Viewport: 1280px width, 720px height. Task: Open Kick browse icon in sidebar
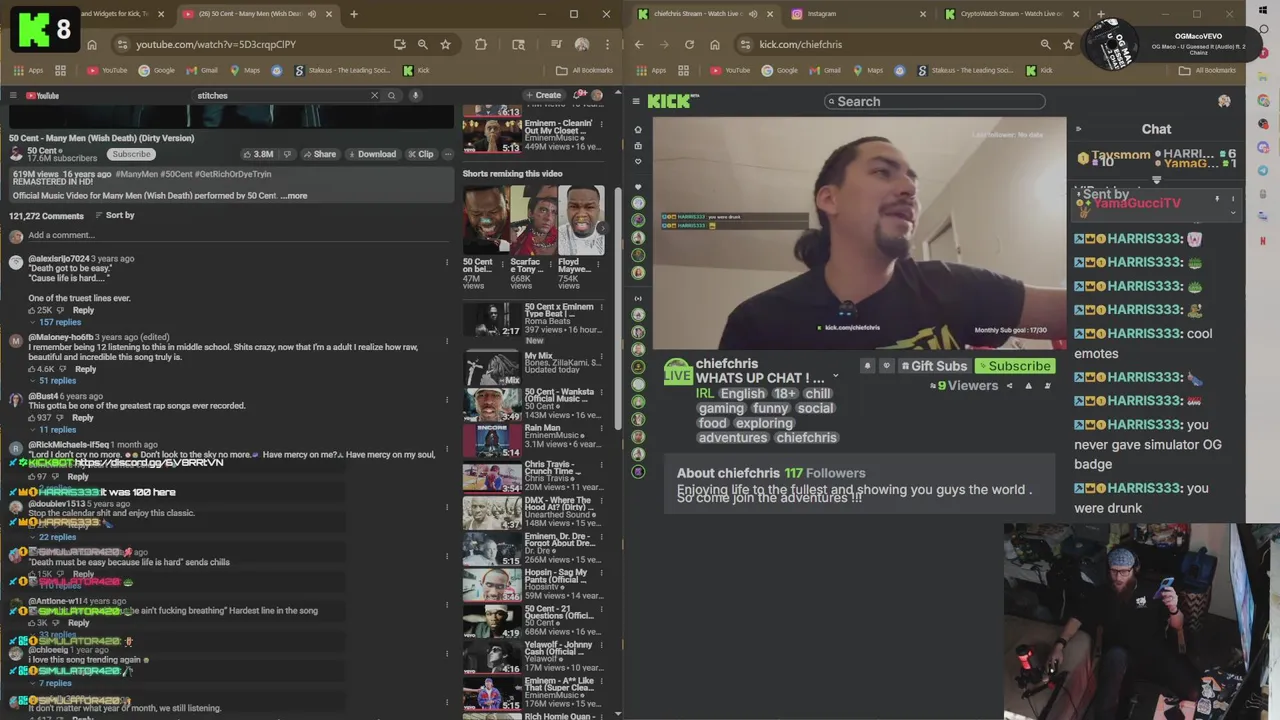(x=638, y=146)
